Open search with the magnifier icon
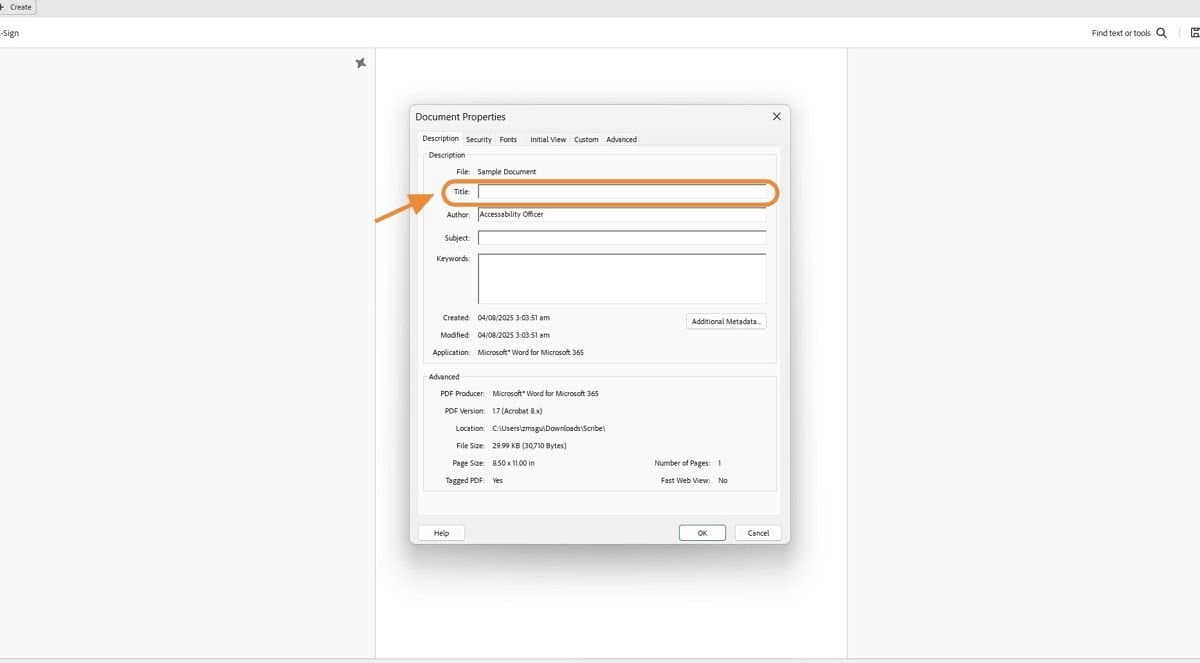The height and width of the screenshot is (663, 1200). (1160, 32)
